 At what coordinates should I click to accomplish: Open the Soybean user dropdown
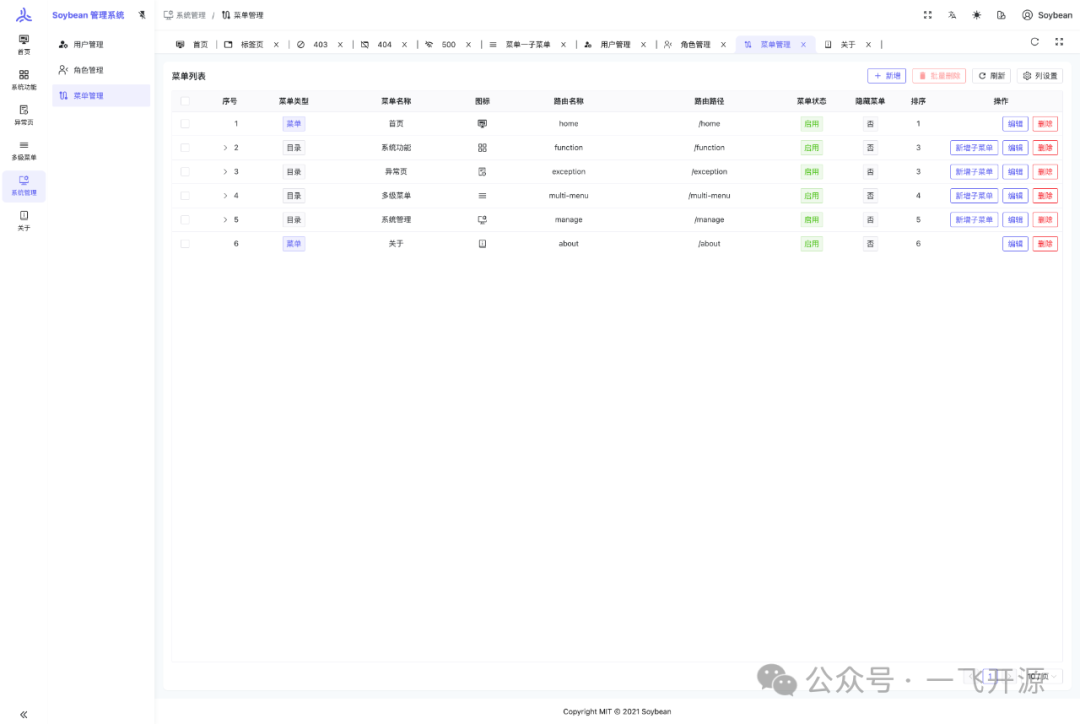coord(1047,15)
